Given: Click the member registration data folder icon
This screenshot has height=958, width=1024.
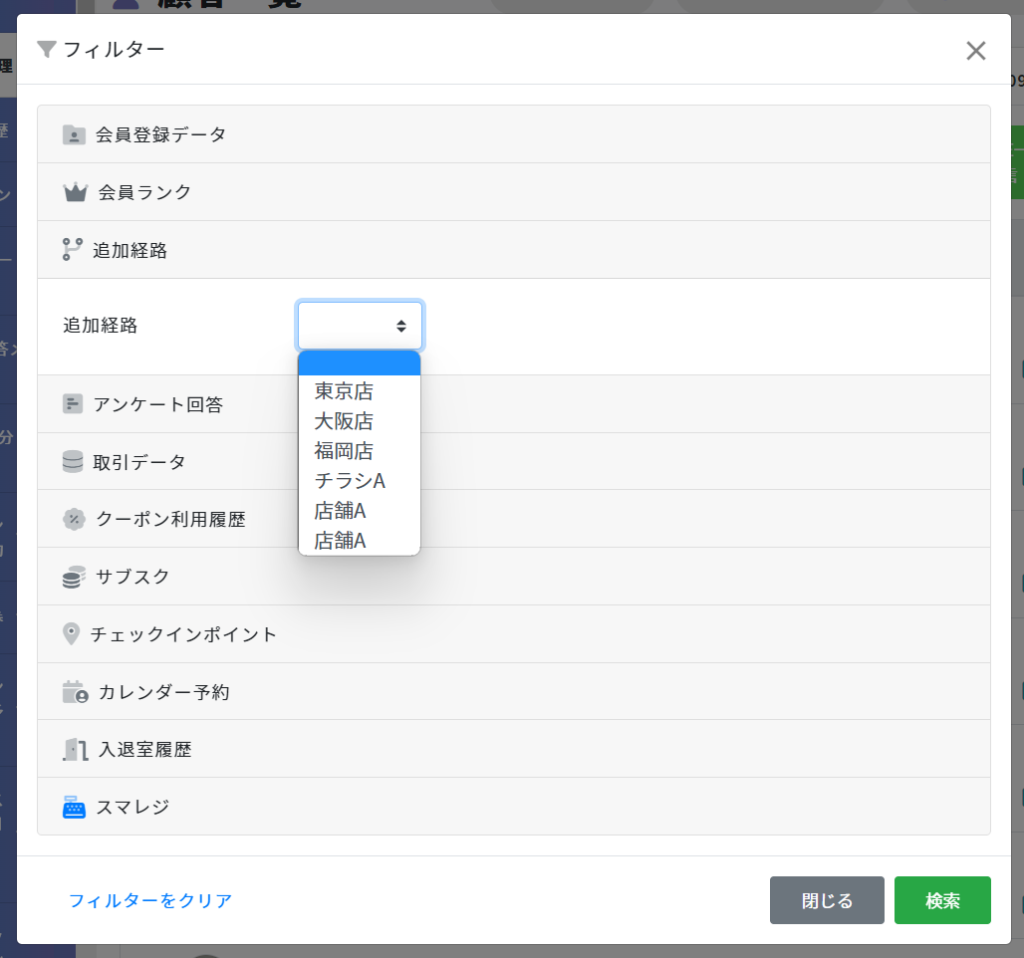Looking at the screenshot, I should coord(74,135).
